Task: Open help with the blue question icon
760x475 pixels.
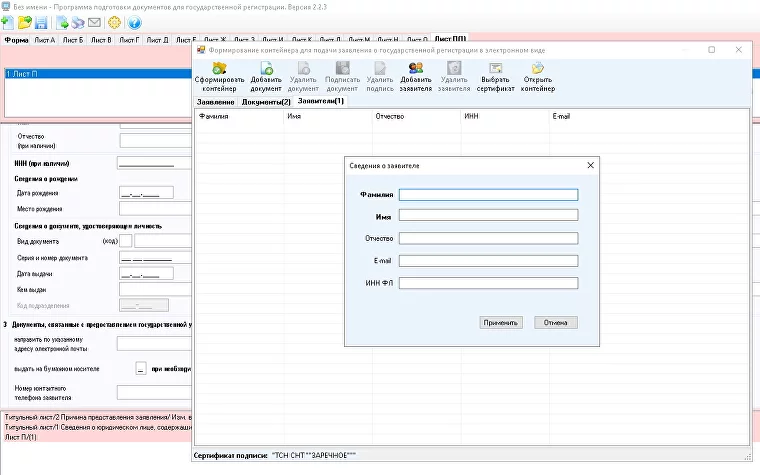Action: tap(134, 22)
